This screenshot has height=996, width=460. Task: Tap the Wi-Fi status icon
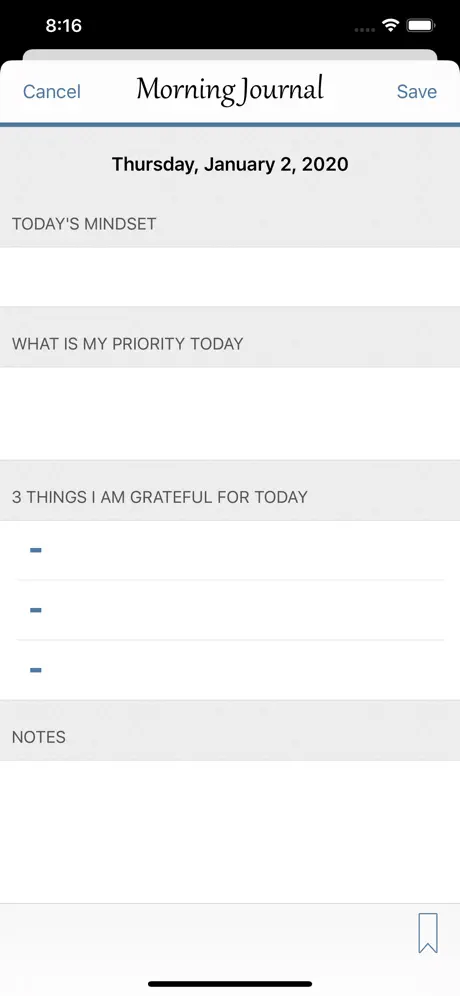pos(389,25)
